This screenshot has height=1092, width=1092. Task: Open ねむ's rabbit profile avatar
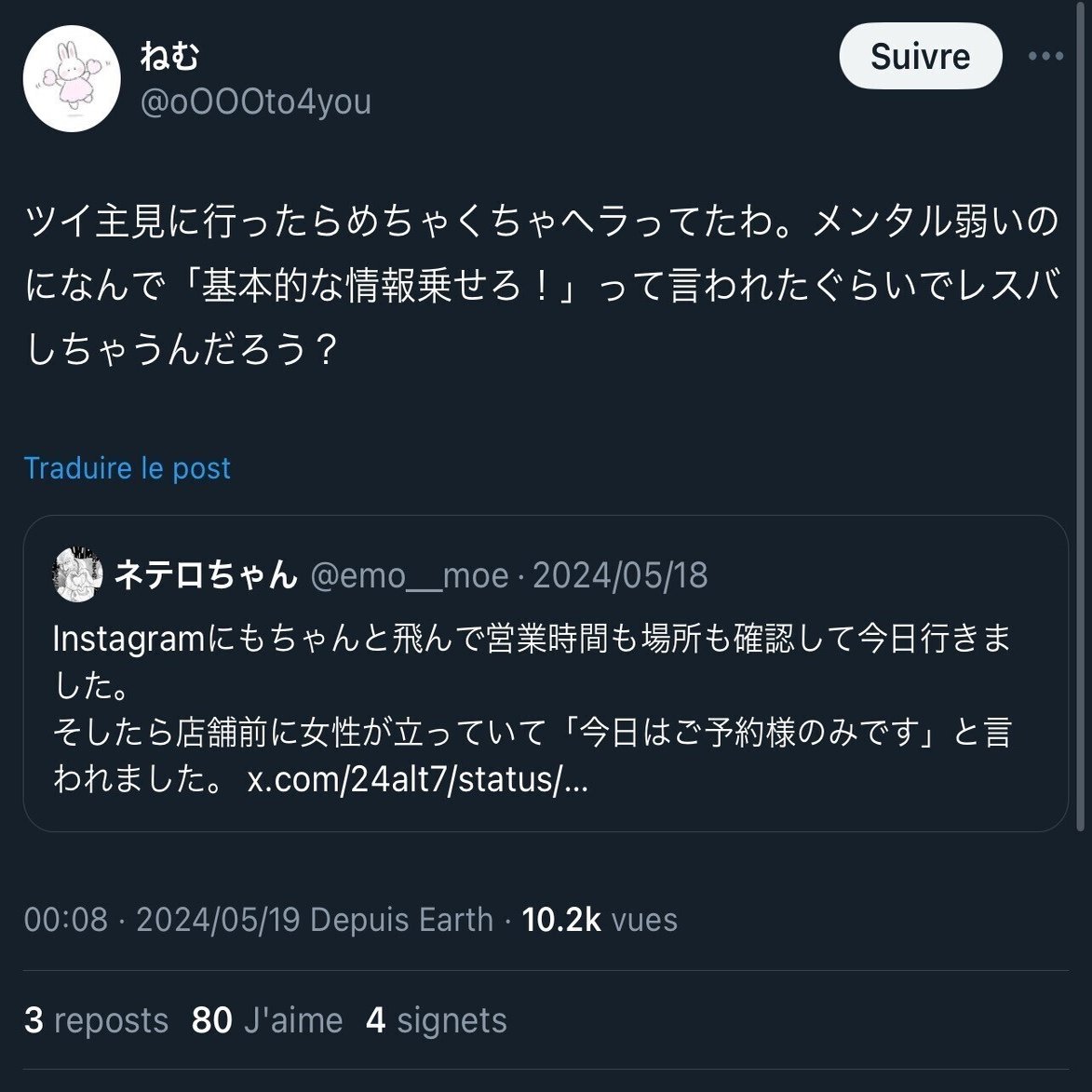72,78
